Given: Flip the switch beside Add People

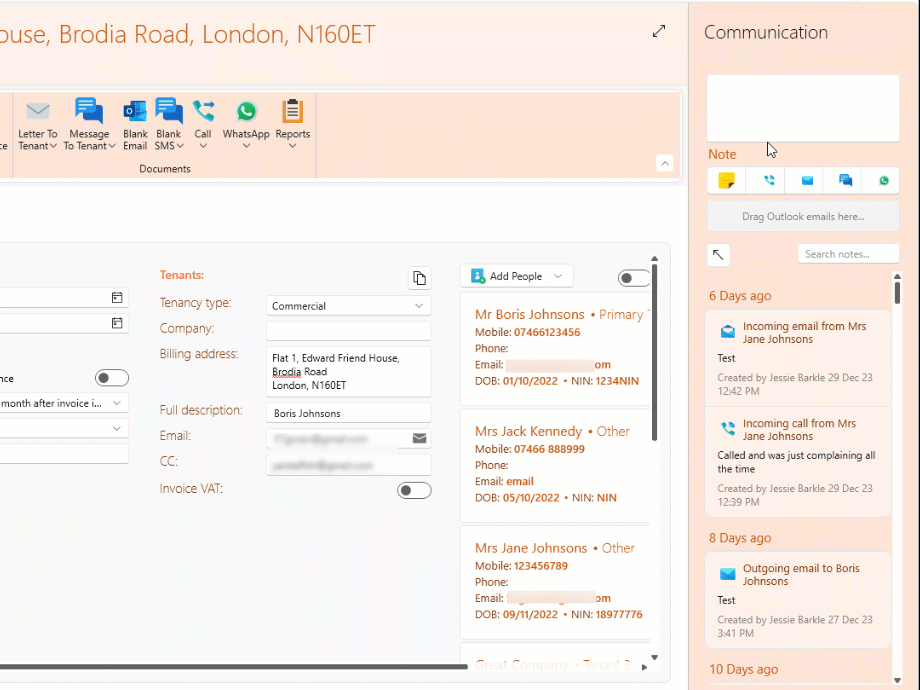Looking at the screenshot, I should click(x=634, y=278).
